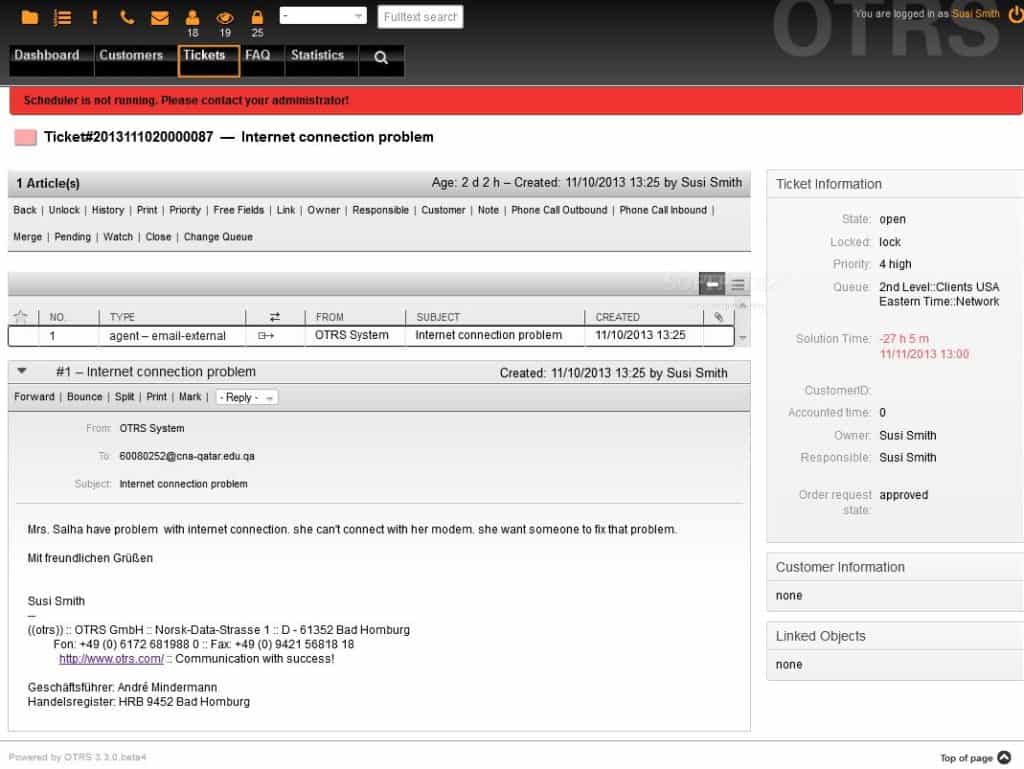Viewport: 1024px width, 769px height.
Task: Click direction arrows column header icon
Action: (x=275, y=317)
